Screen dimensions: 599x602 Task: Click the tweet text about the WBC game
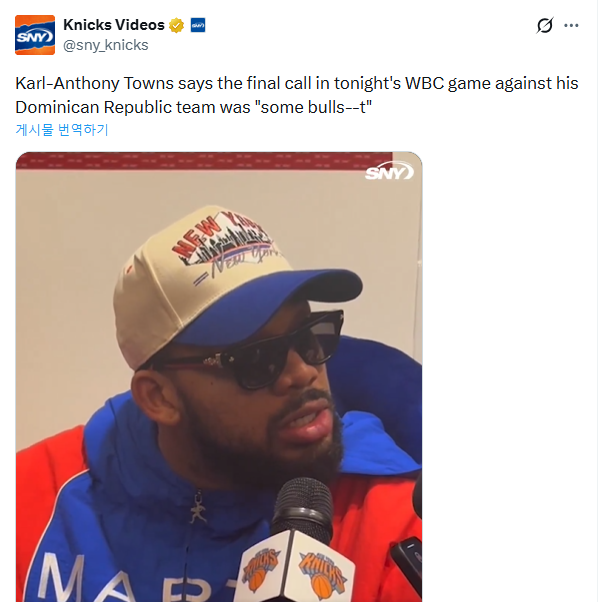tap(296, 95)
